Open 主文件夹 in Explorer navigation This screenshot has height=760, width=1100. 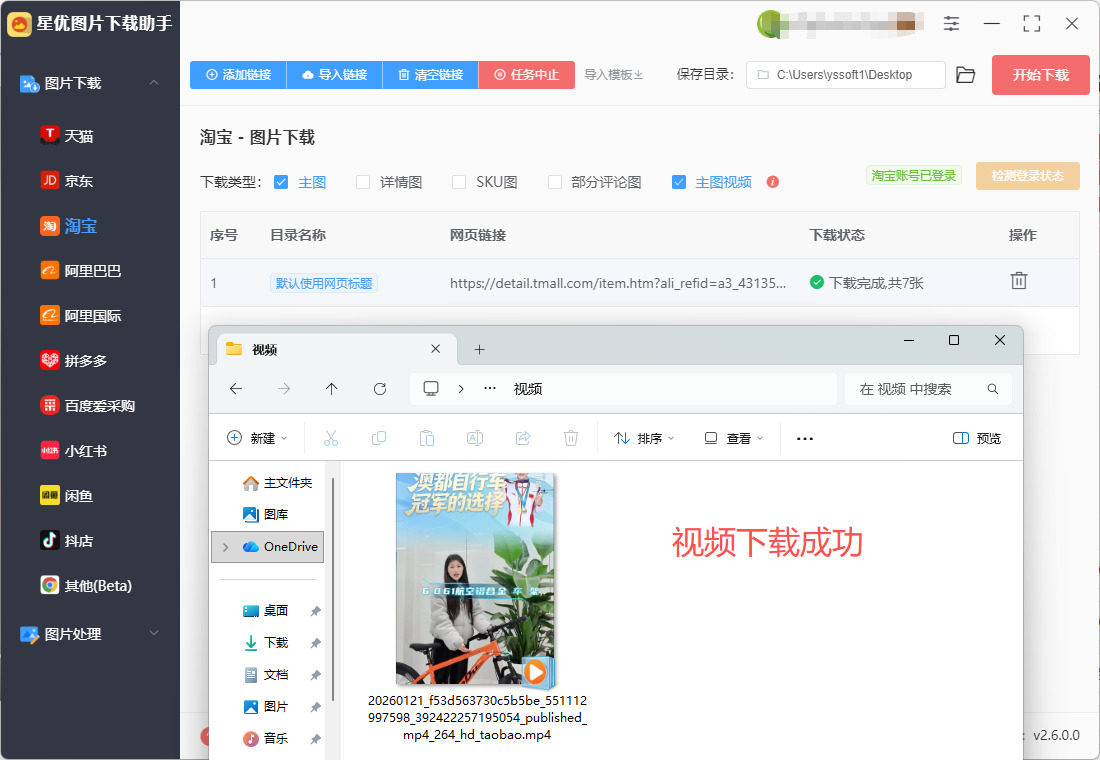click(277, 483)
